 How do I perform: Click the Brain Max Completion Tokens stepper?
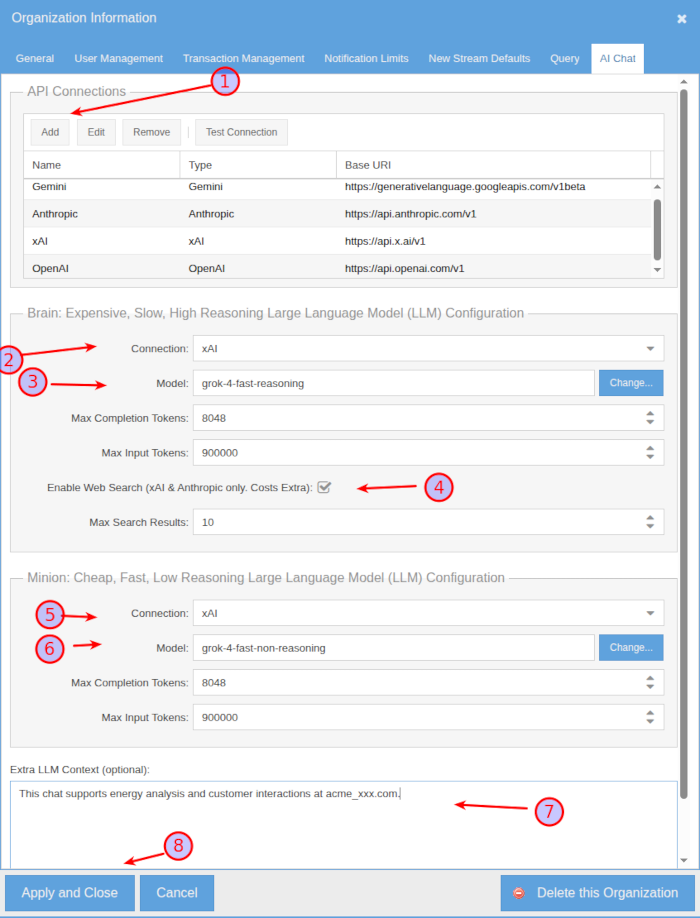pyautogui.click(x=649, y=418)
